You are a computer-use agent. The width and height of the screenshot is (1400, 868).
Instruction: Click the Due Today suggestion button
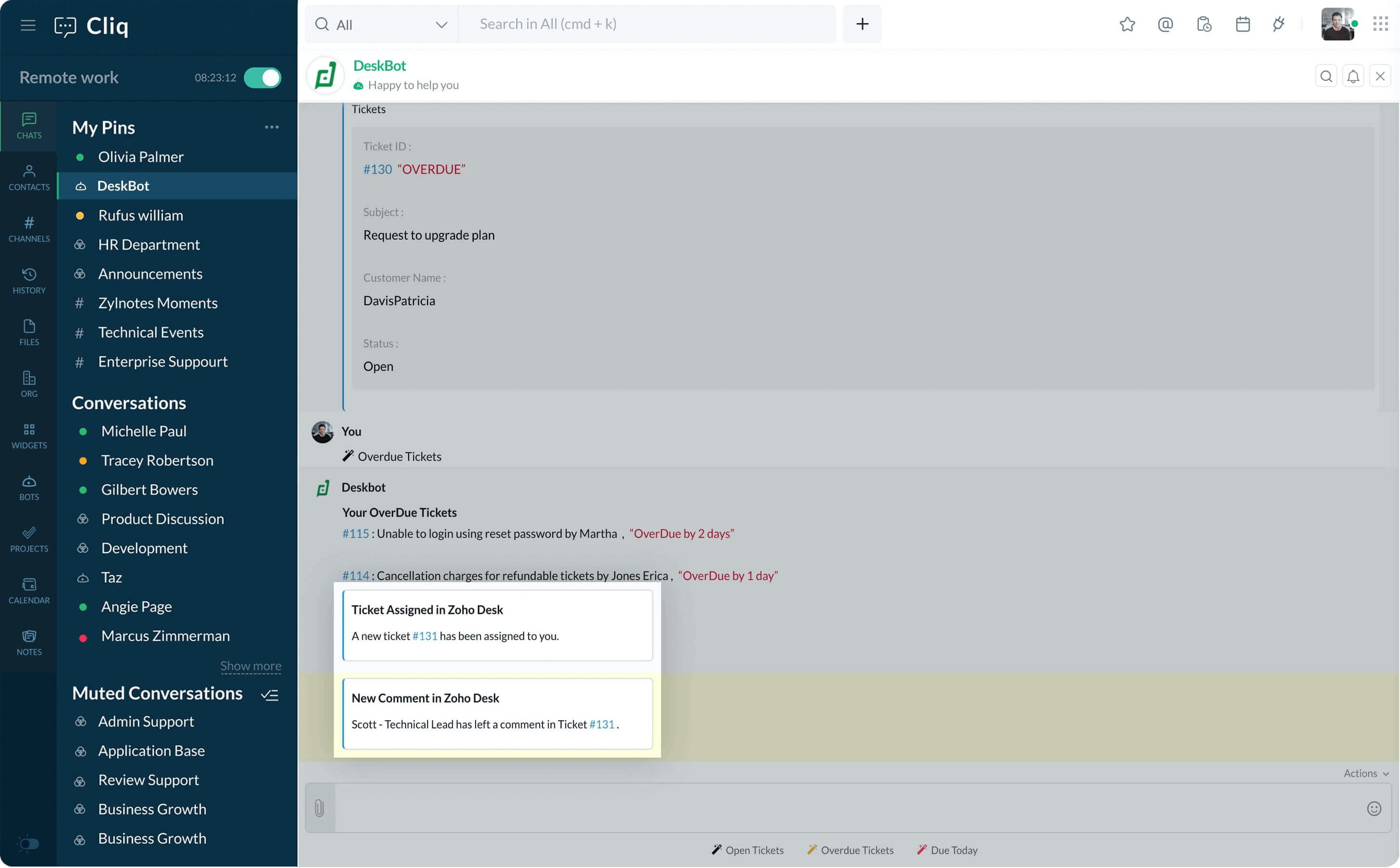click(x=947, y=850)
